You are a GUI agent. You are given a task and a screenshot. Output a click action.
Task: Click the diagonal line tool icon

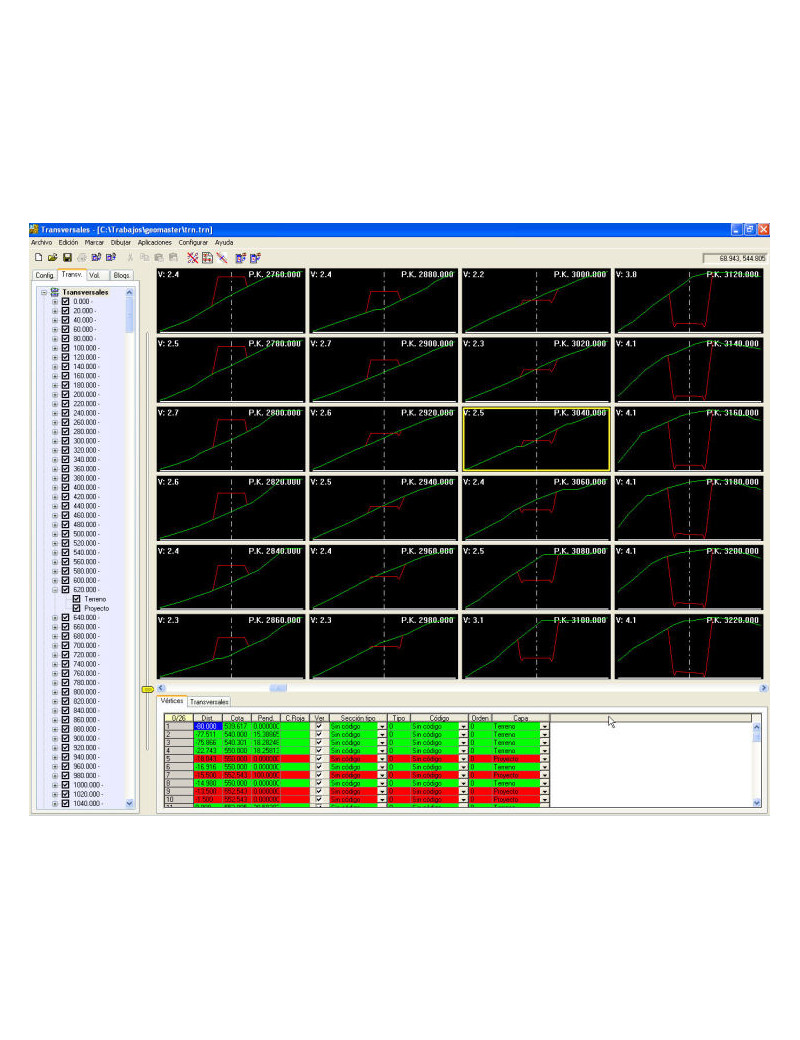click(x=222, y=257)
